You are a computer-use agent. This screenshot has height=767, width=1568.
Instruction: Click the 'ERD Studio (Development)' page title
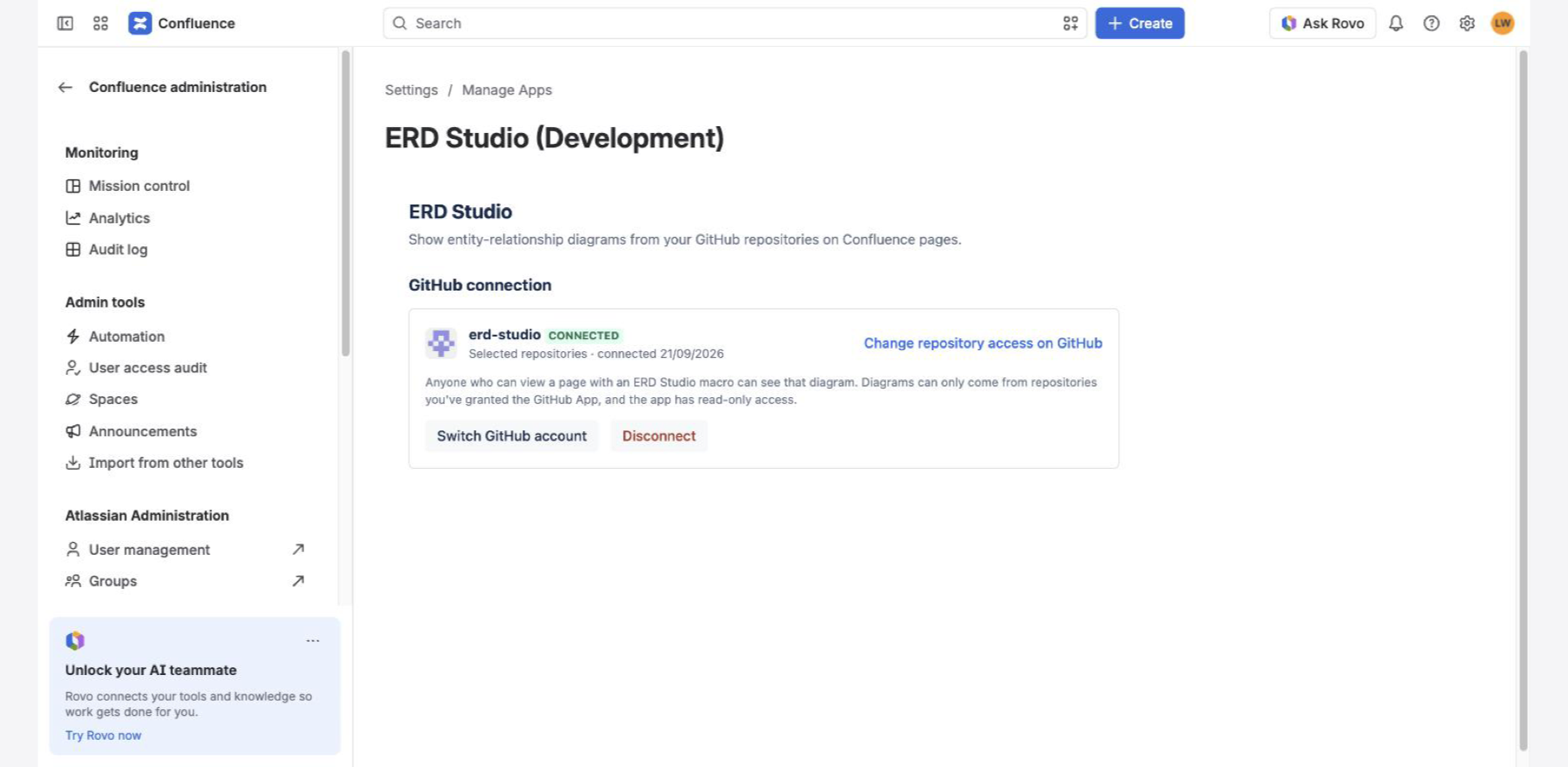[554, 138]
